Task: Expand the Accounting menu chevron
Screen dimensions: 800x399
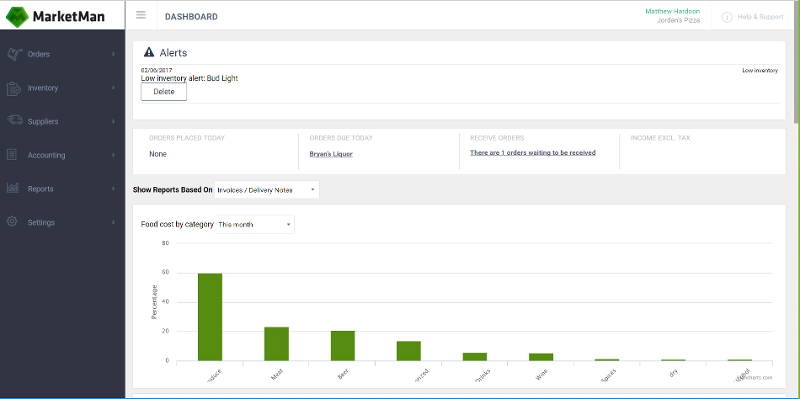Action: pyautogui.click(x=113, y=155)
